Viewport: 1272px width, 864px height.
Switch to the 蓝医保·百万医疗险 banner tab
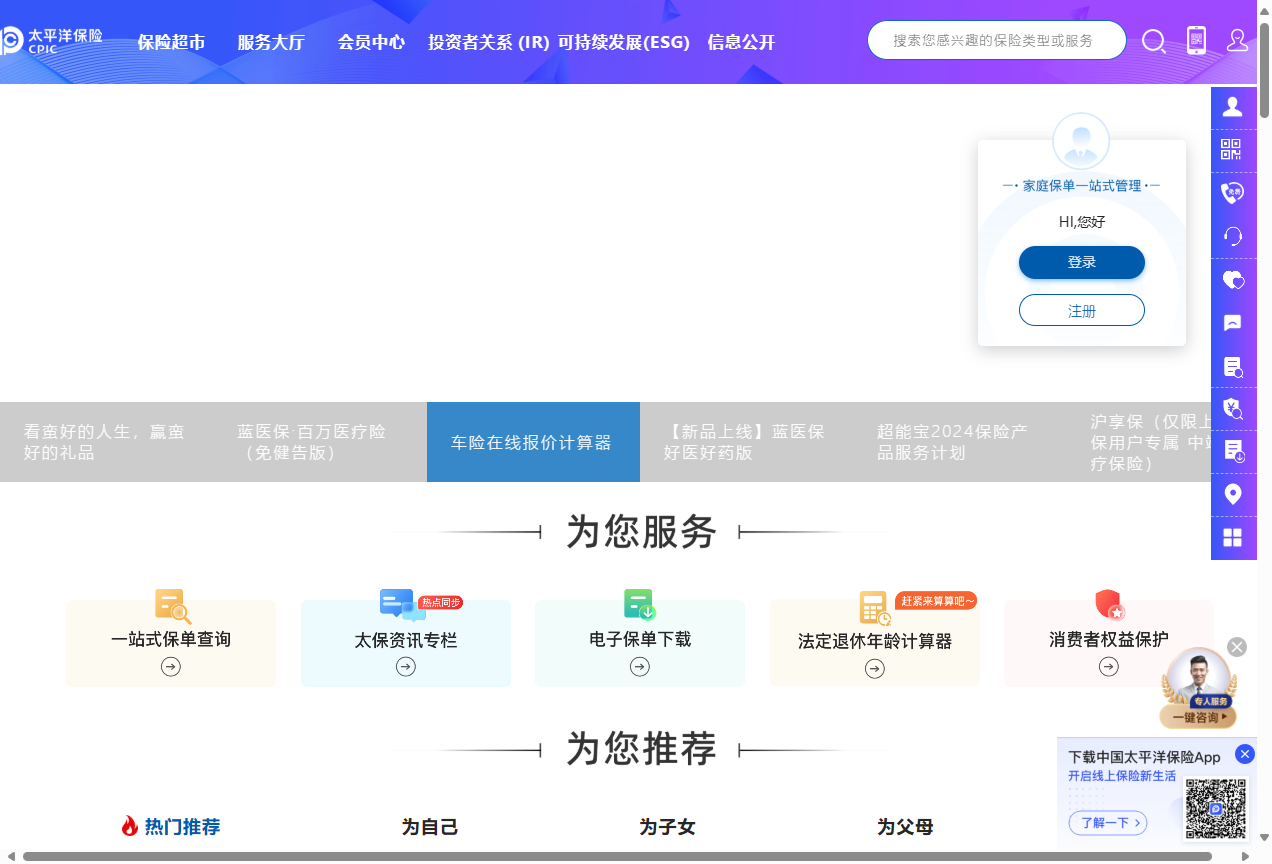click(318, 442)
